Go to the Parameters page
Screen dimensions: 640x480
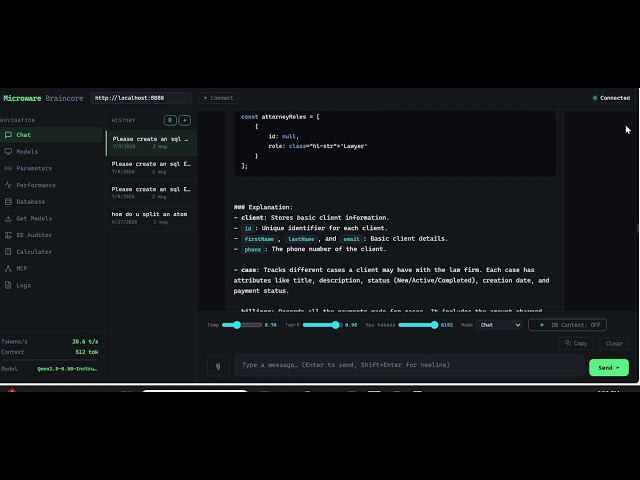tap(51, 168)
